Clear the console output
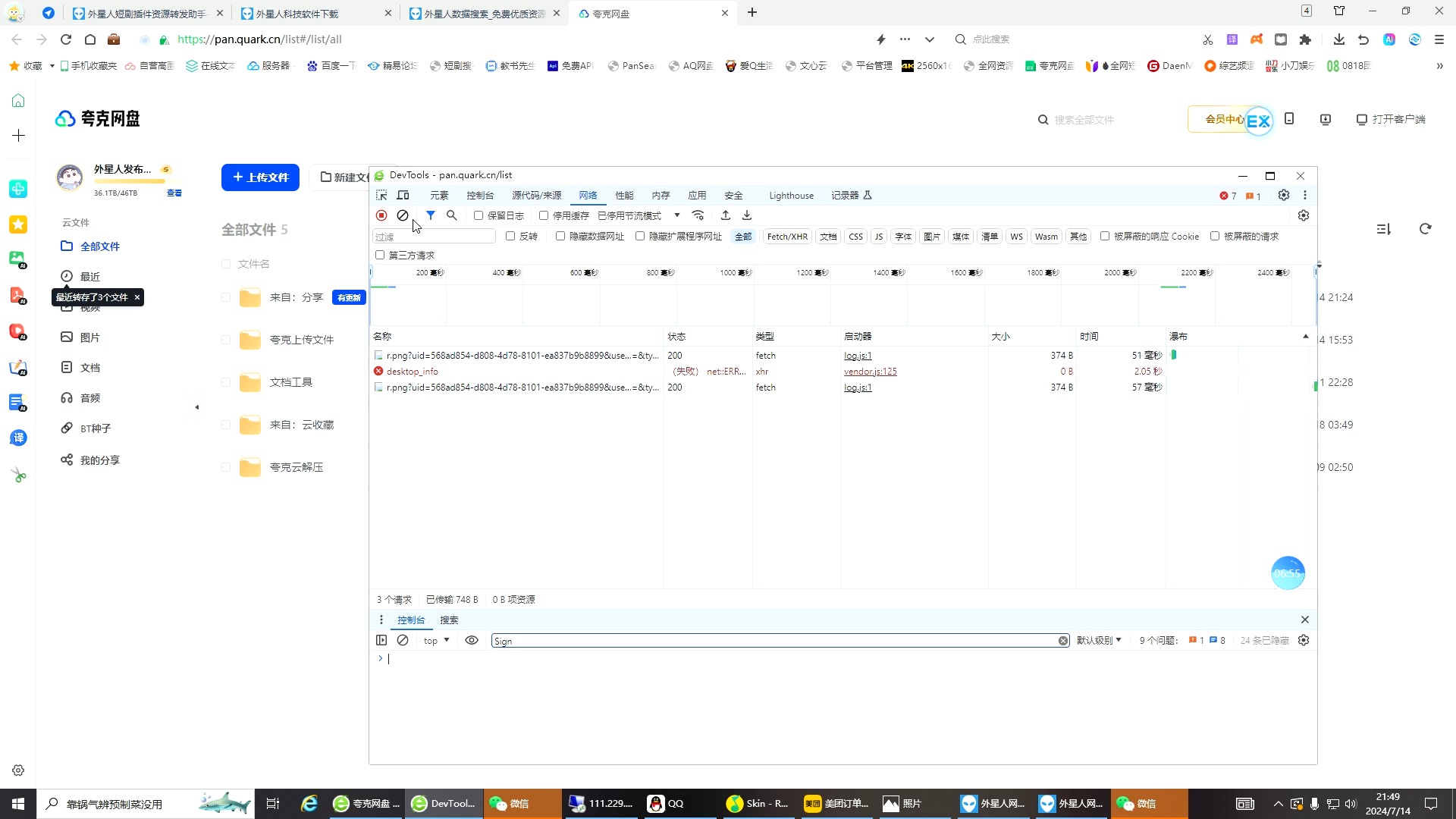Screen dimensions: 1456x819 403,641
